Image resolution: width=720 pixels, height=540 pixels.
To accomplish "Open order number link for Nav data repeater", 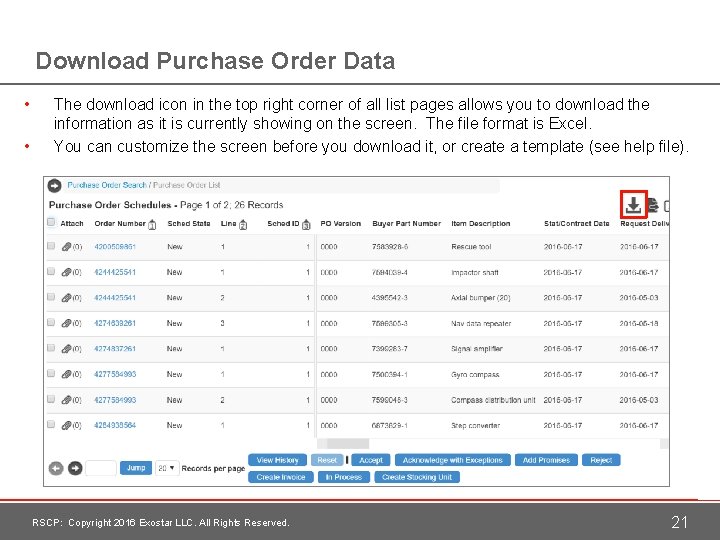I will [x=115, y=323].
